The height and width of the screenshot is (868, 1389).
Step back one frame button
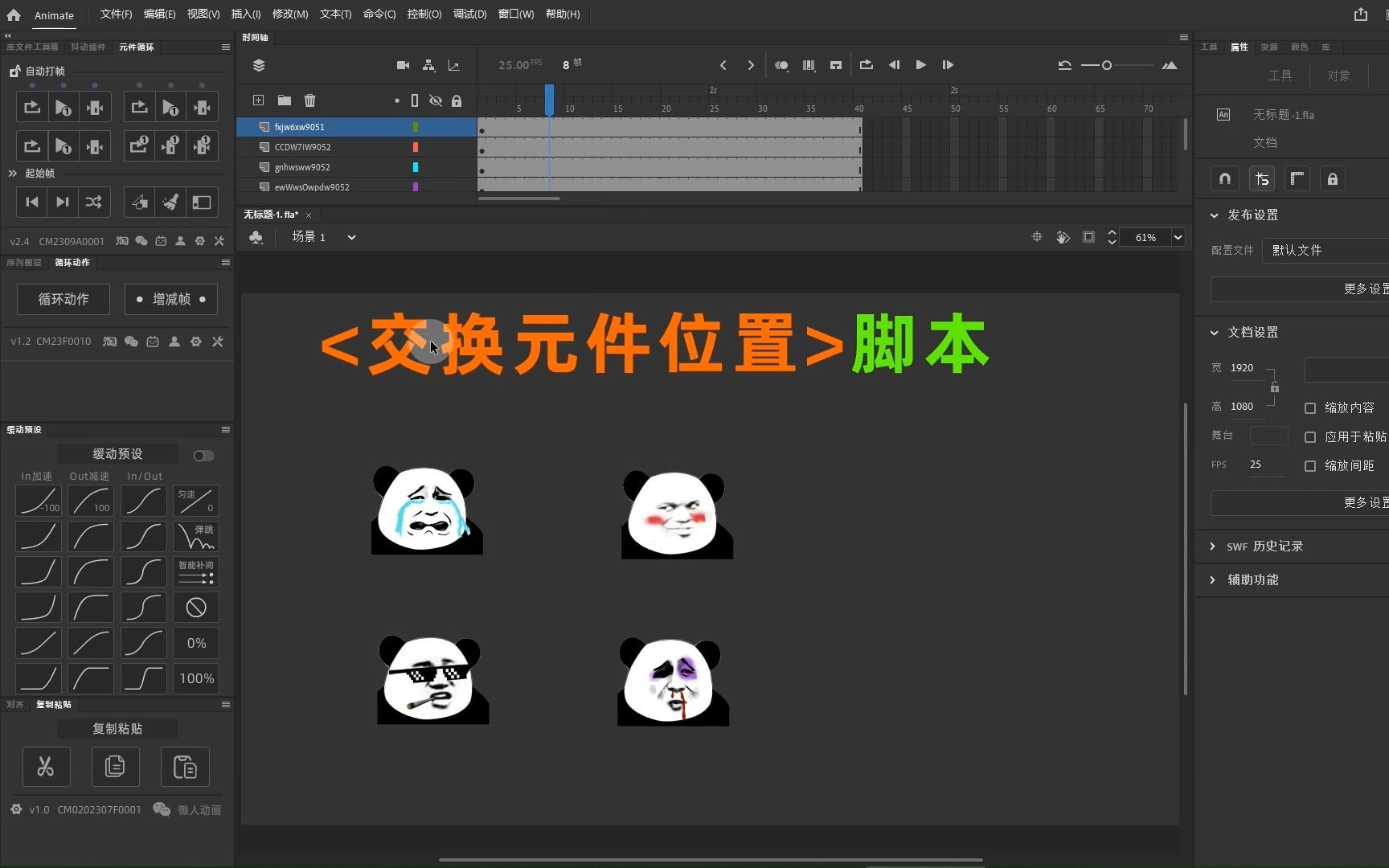[894, 65]
